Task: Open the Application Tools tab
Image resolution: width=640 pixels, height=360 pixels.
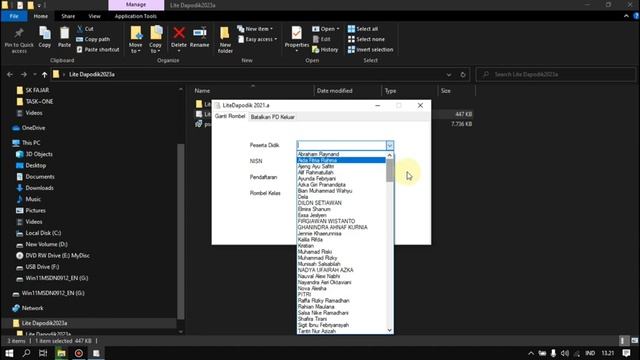Action: [x=136, y=16]
